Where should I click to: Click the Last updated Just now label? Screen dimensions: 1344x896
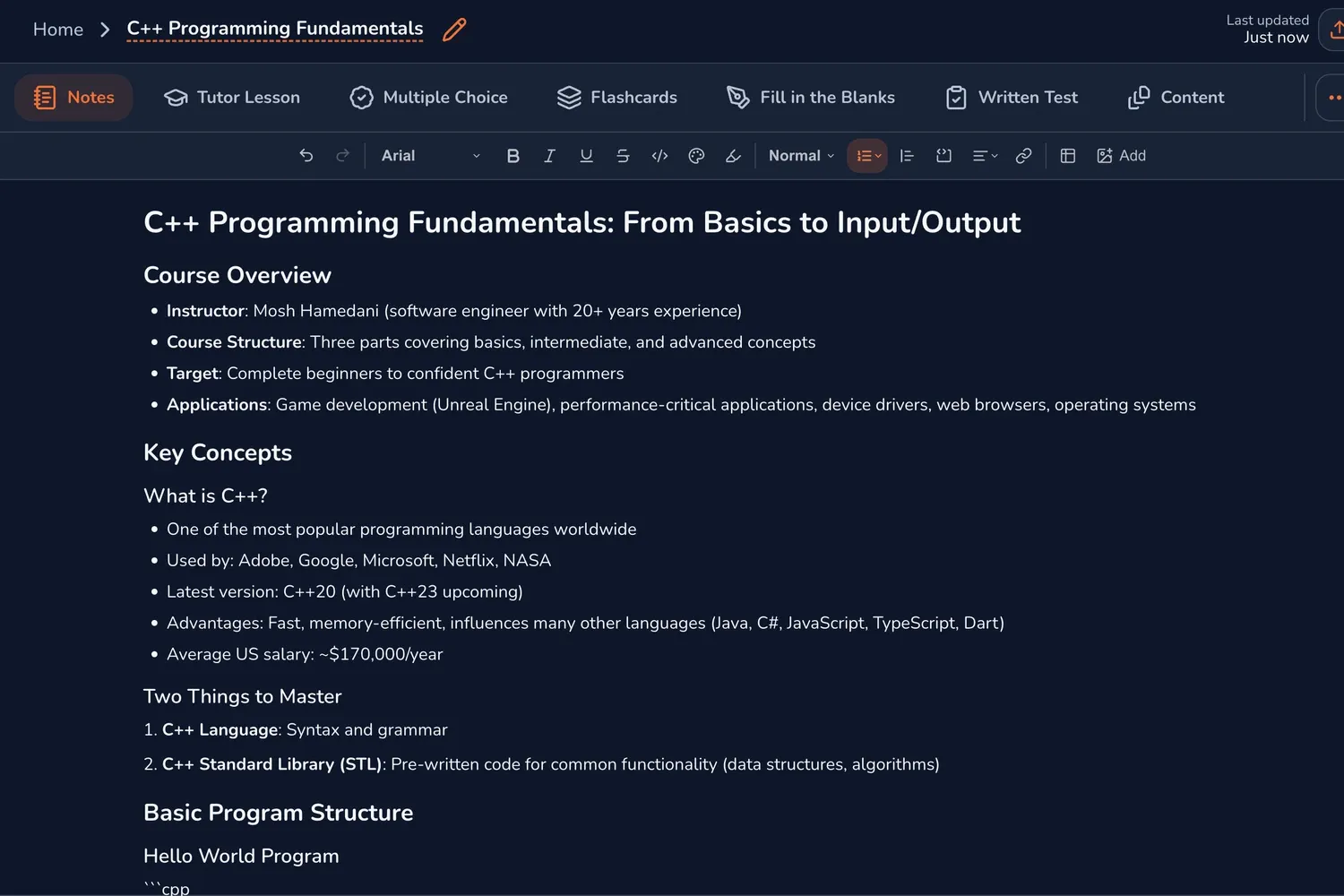1268,29
